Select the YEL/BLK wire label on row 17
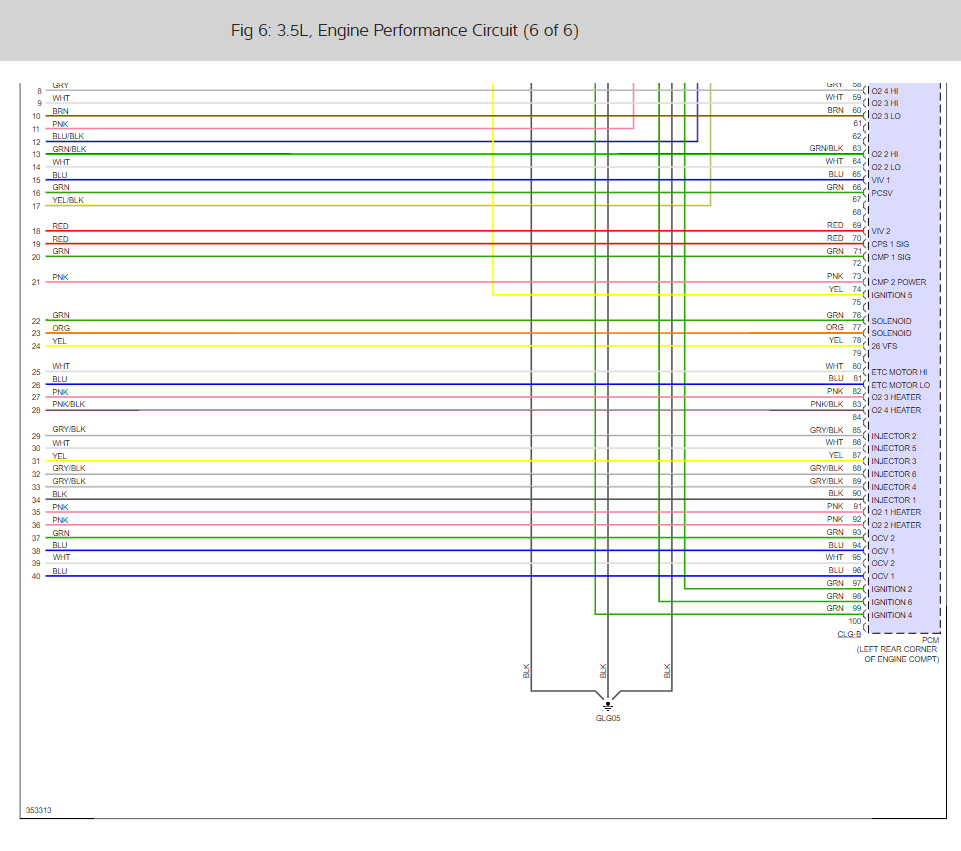961x851 pixels. click(x=68, y=200)
